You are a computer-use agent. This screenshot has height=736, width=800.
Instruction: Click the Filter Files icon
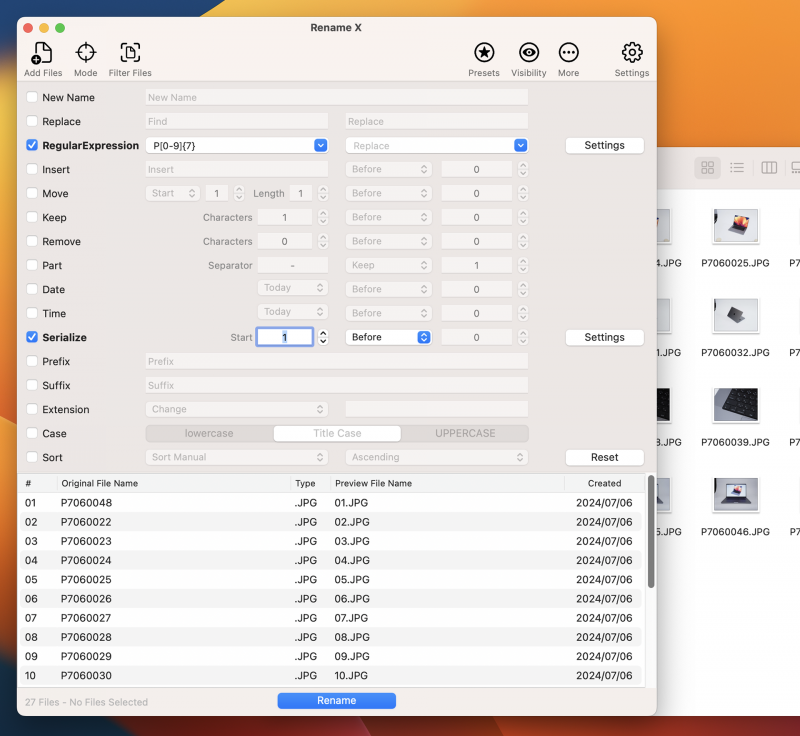(130, 54)
